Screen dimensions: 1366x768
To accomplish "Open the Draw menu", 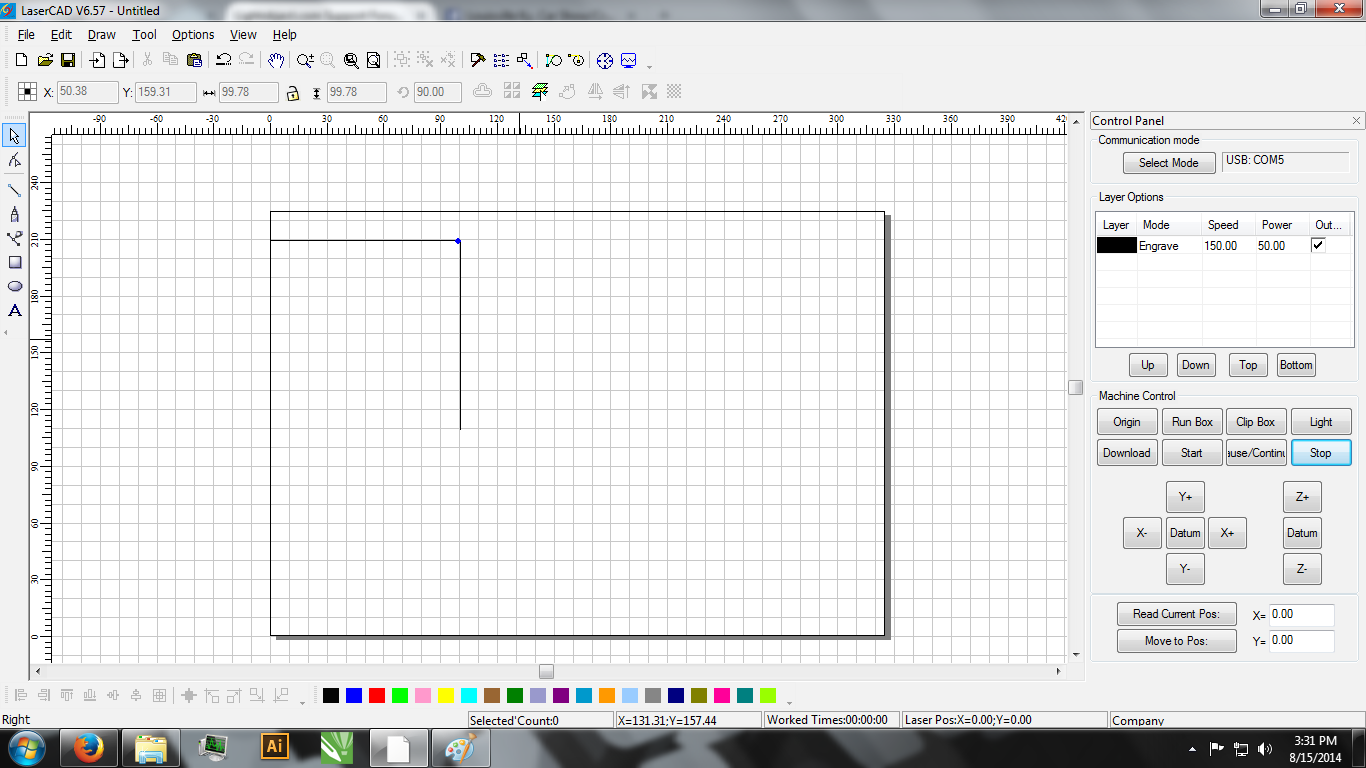I will coord(101,35).
